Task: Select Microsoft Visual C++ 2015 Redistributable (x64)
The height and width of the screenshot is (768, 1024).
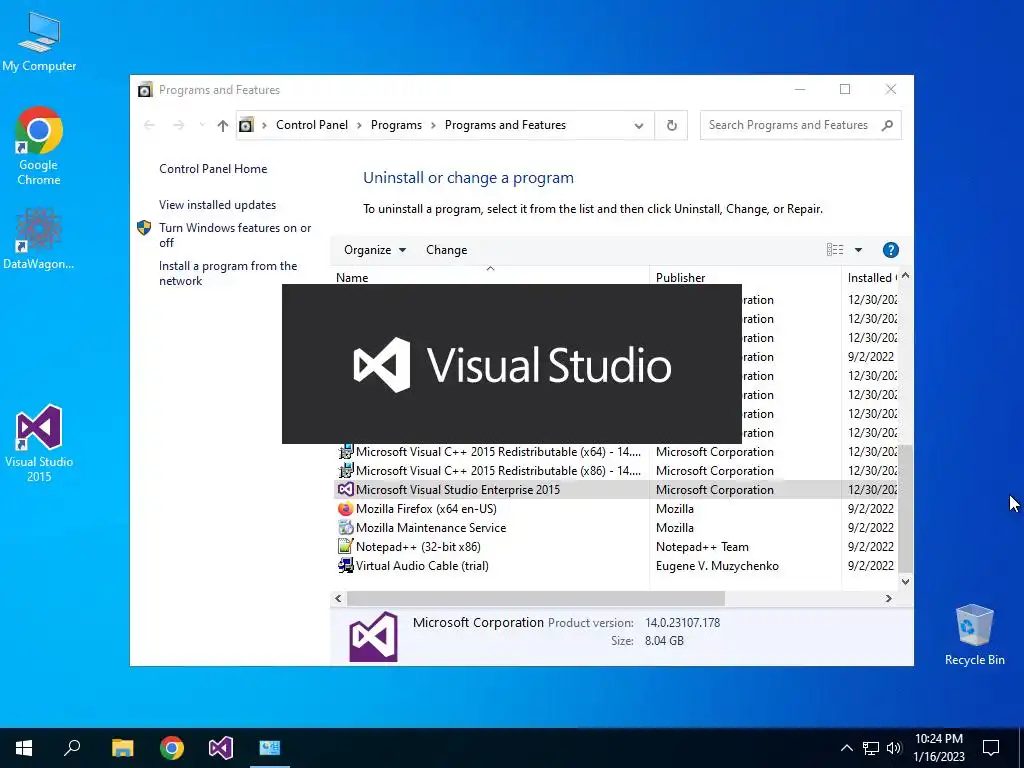Action: point(490,452)
